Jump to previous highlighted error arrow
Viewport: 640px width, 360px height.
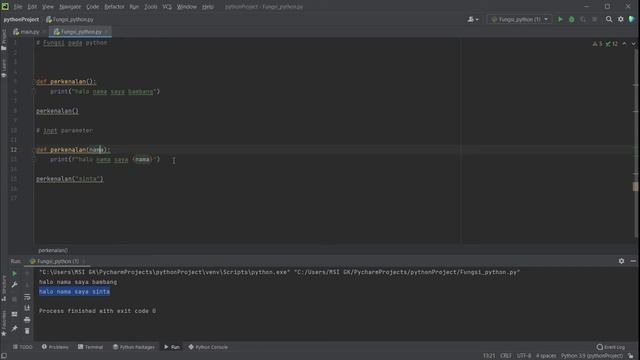tap(624, 43)
